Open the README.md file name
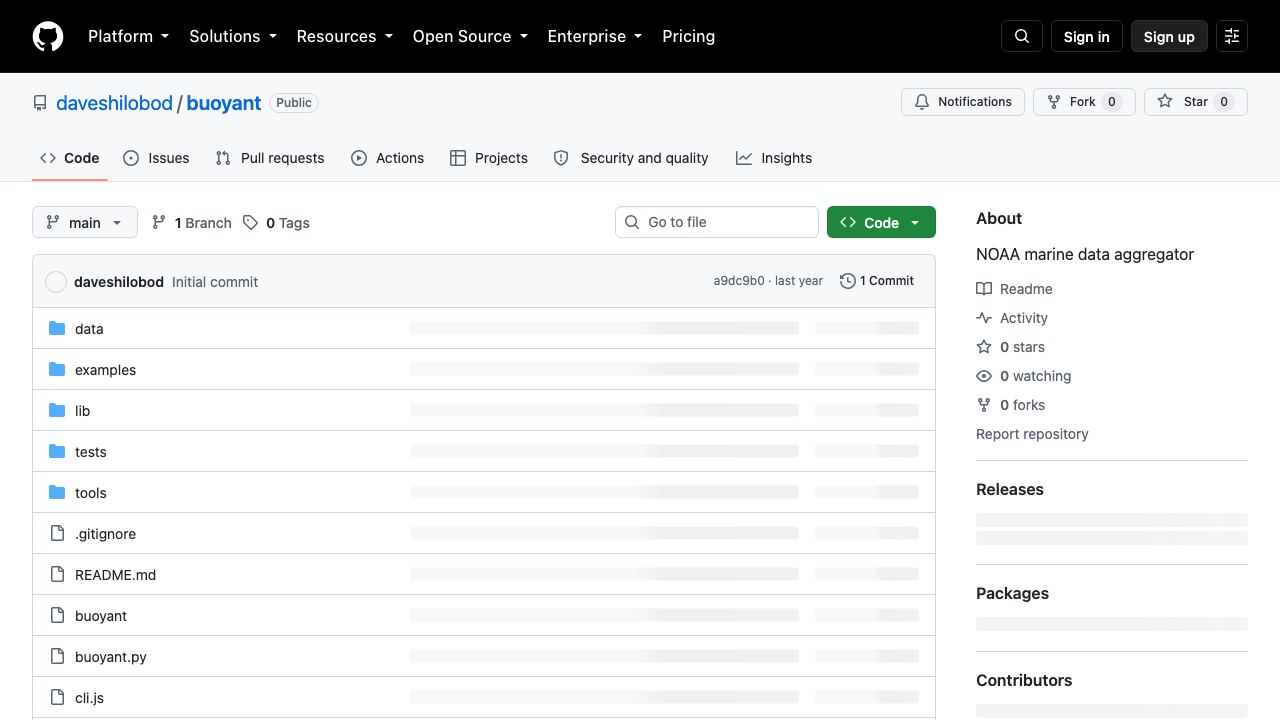1280x720 pixels. click(115, 575)
